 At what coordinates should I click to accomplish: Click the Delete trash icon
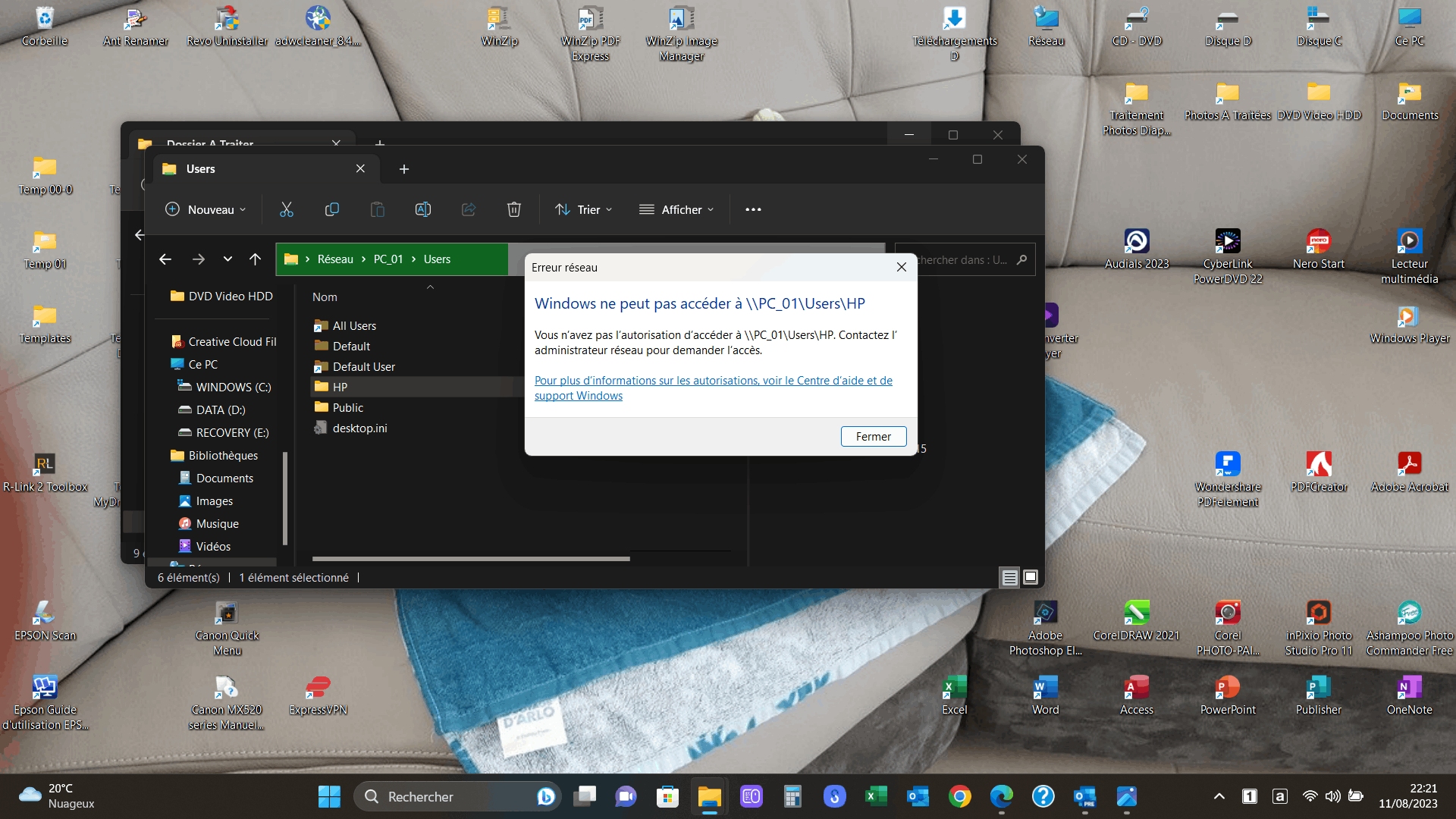pos(513,210)
